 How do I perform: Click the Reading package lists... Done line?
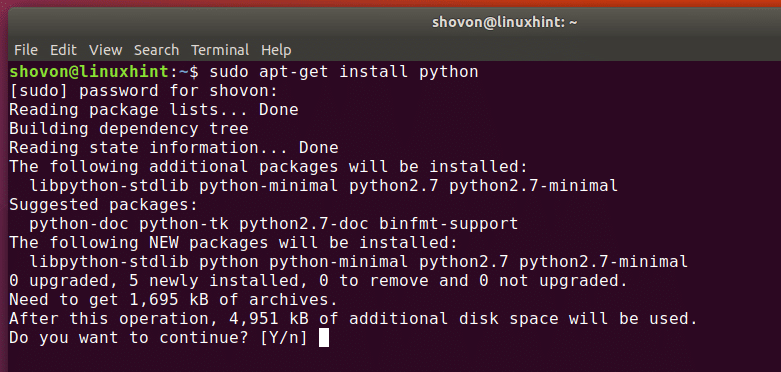pos(154,110)
